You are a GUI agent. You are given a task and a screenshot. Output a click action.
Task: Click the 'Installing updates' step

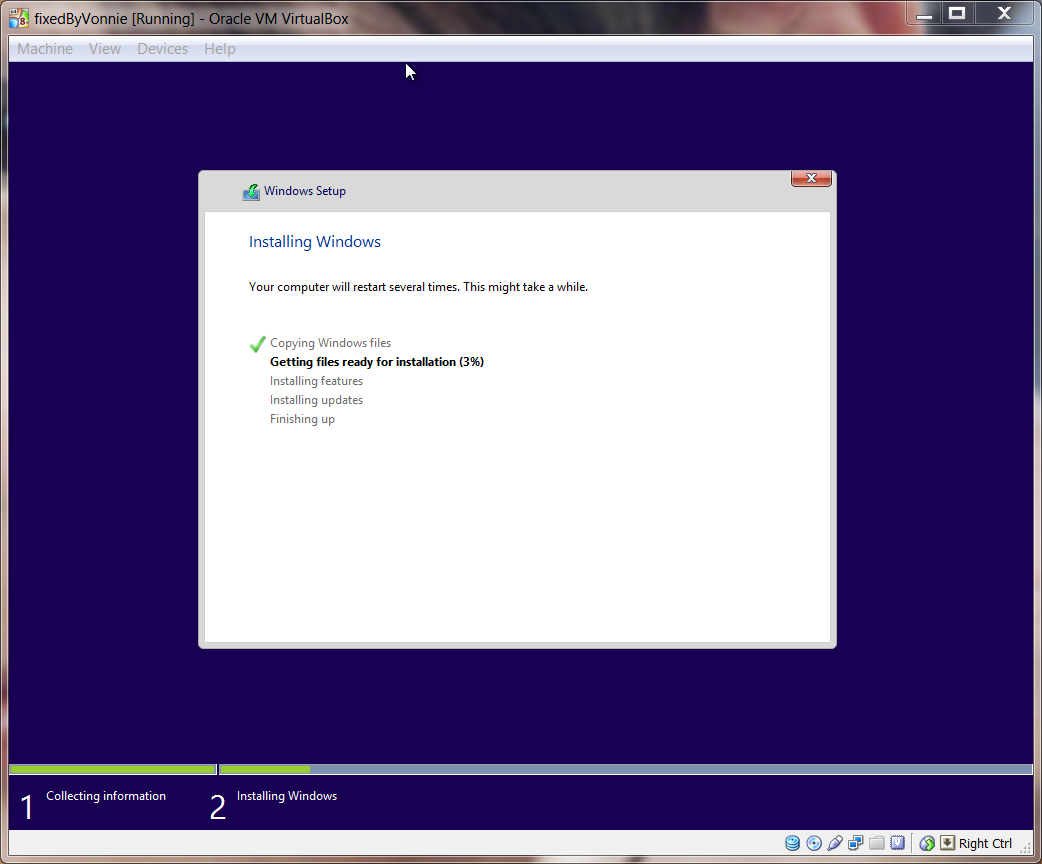pyautogui.click(x=316, y=400)
